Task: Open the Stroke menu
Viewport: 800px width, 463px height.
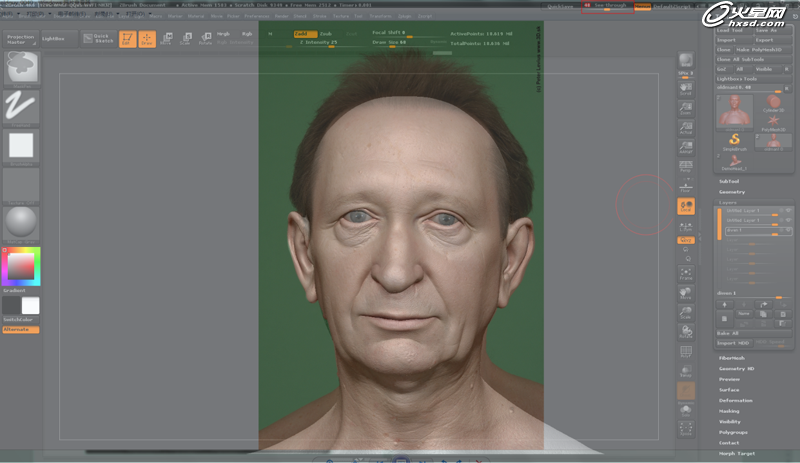Action: (x=319, y=16)
